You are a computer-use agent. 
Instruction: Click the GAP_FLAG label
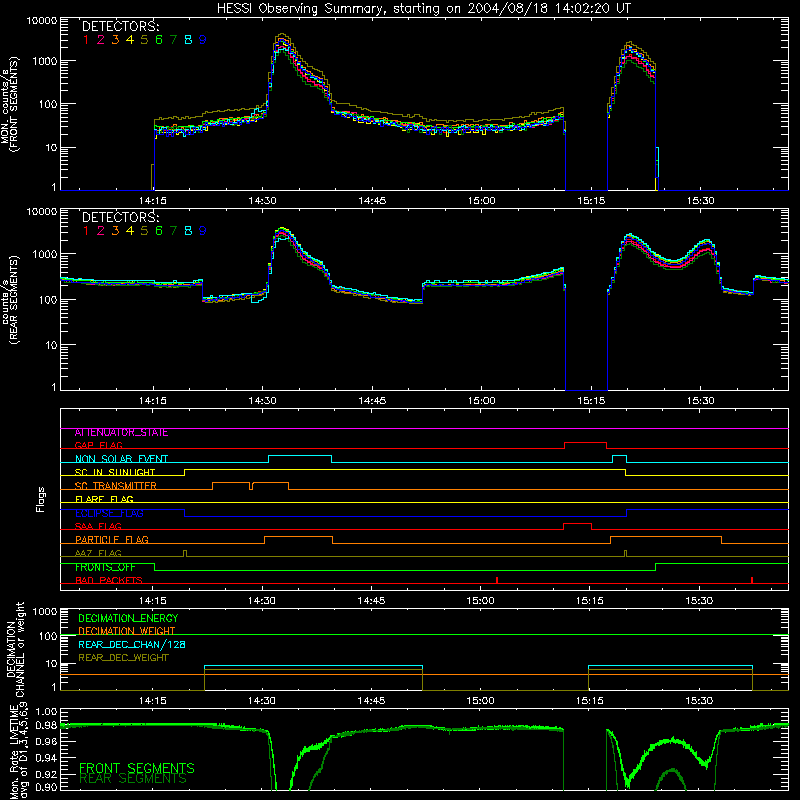pos(98,445)
